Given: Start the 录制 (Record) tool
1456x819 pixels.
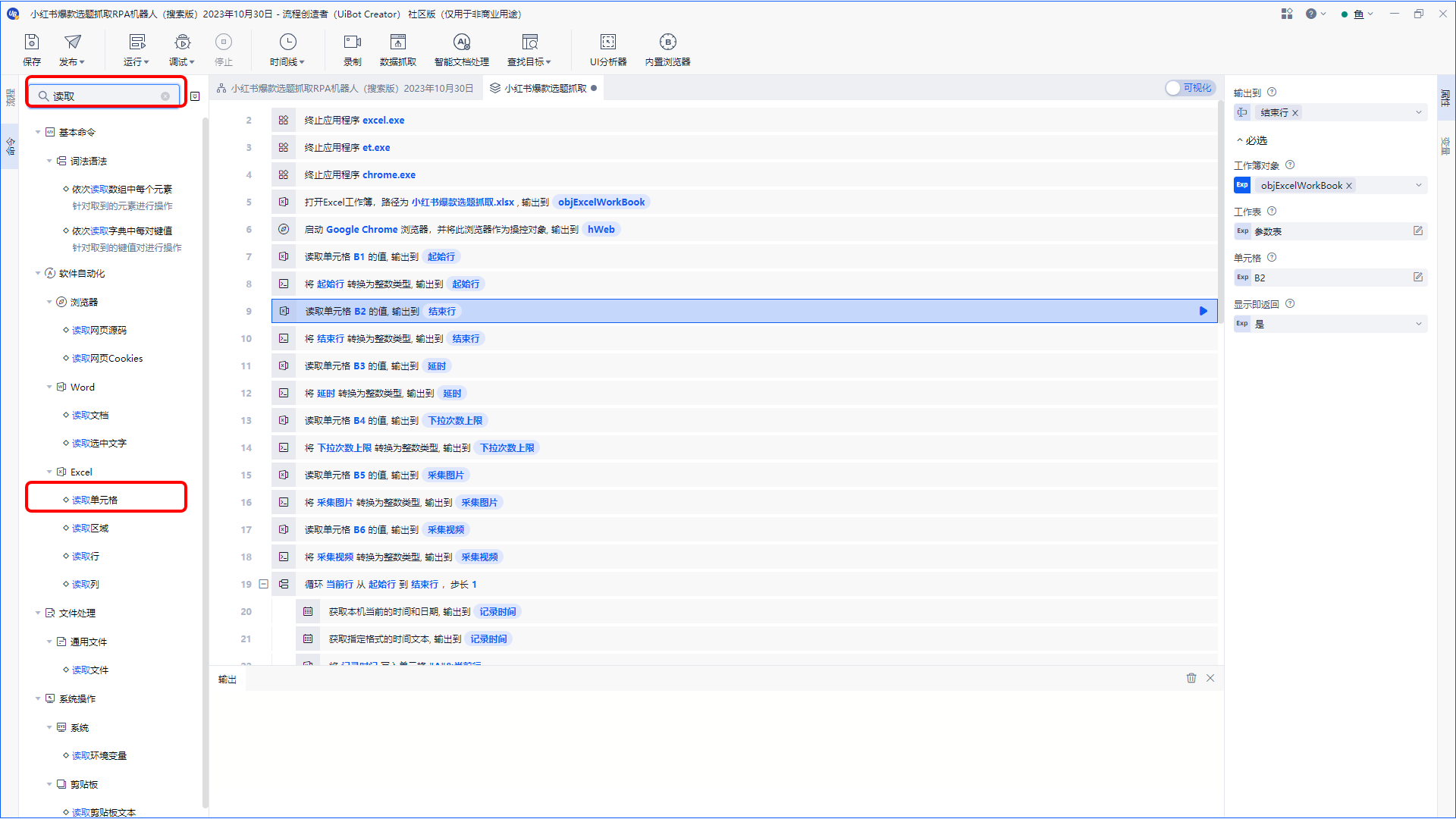Looking at the screenshot, I should pos(353,50).
